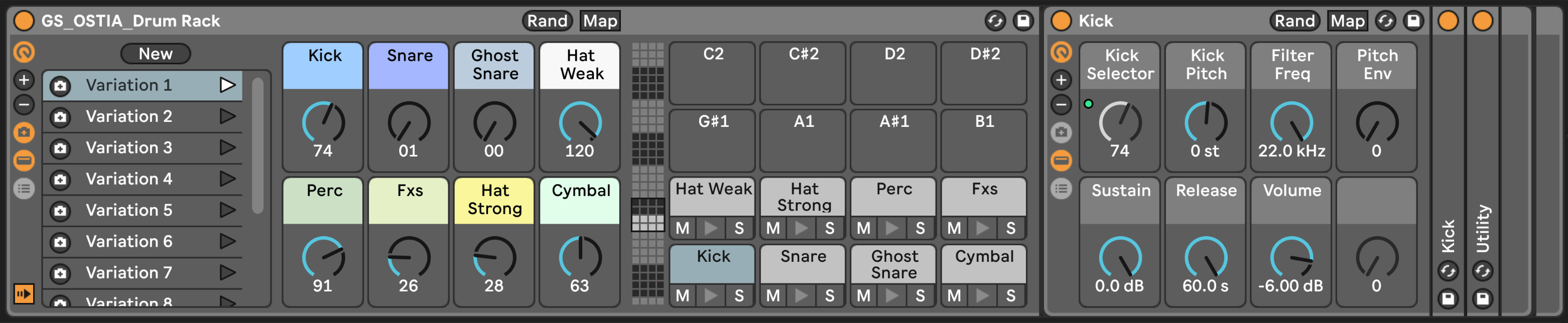Show the macro controls via orange knob icon
Screen dimensions: 1568x323
(25, 52)
